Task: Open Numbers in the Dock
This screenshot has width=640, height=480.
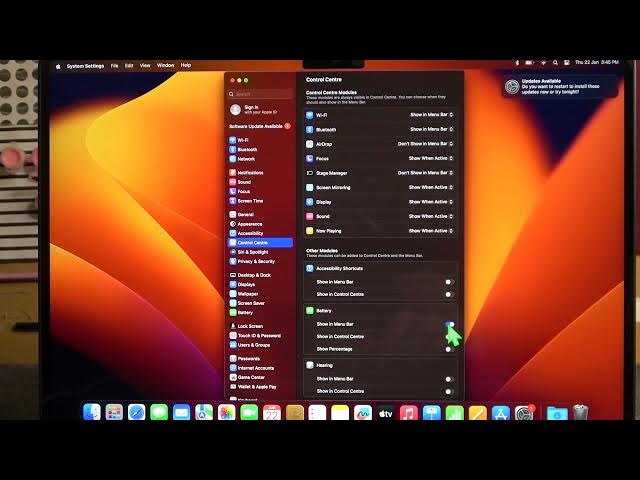Action: [455, 412]
